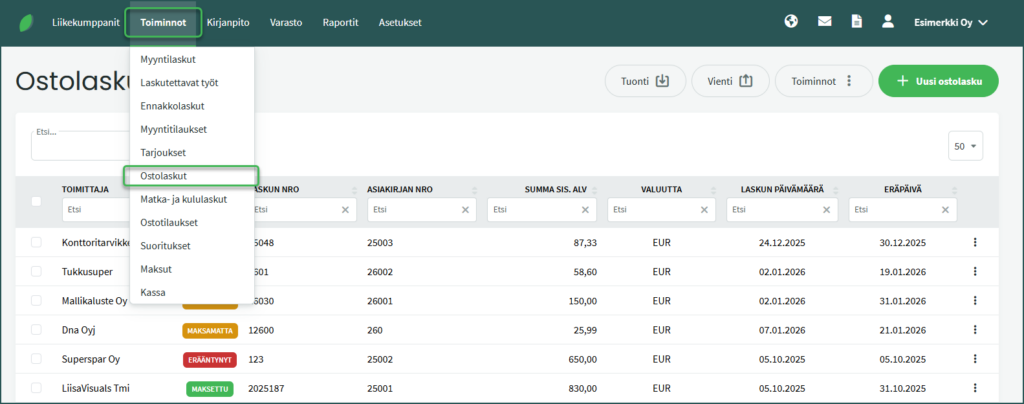
Task: Open the three-dot menu for Konttoritarvikkeet row
Action: click(x=974, y=242)
